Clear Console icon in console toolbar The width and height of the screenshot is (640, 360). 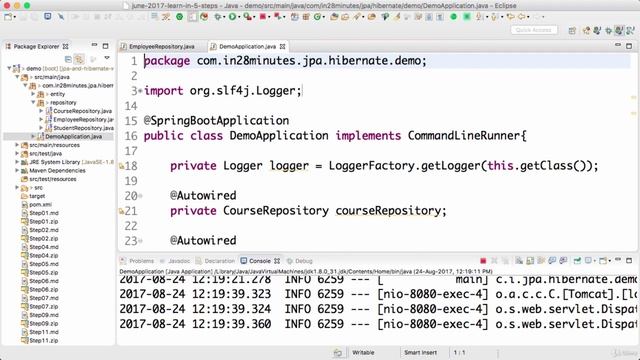pos(519,260)
